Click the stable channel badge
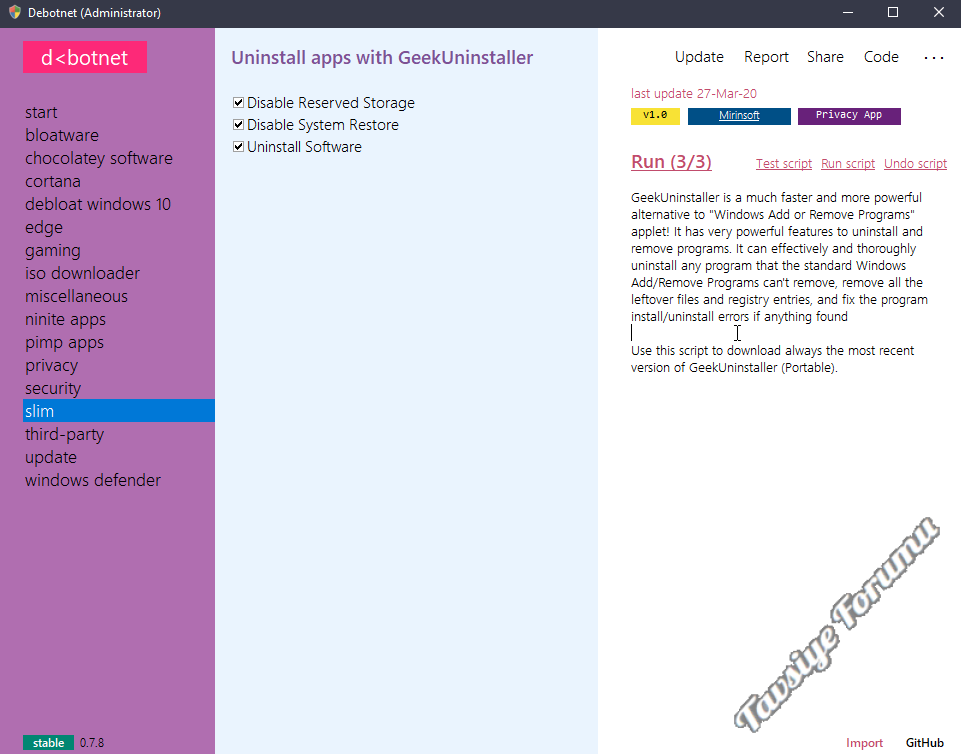This screenshot has height=754, width=961. [48, 743]
